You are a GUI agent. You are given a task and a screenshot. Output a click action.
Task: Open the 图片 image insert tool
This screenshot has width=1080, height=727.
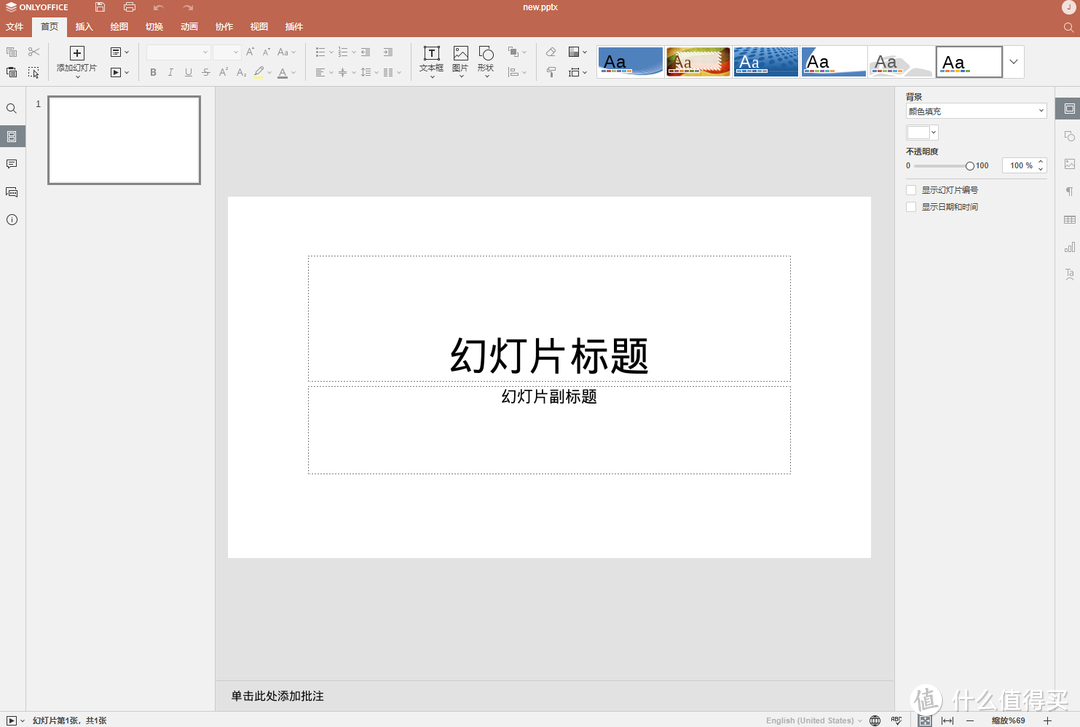pyautogui.click(x=460, y=58)
